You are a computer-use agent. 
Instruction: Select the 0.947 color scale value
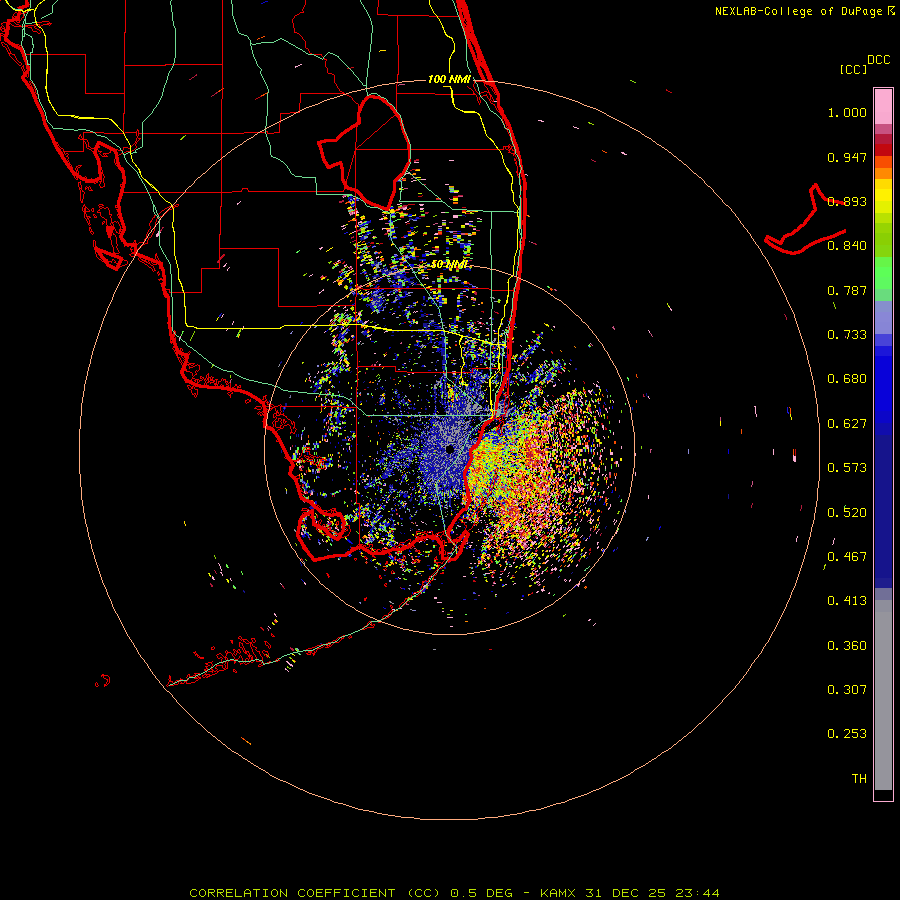(847, 157)
